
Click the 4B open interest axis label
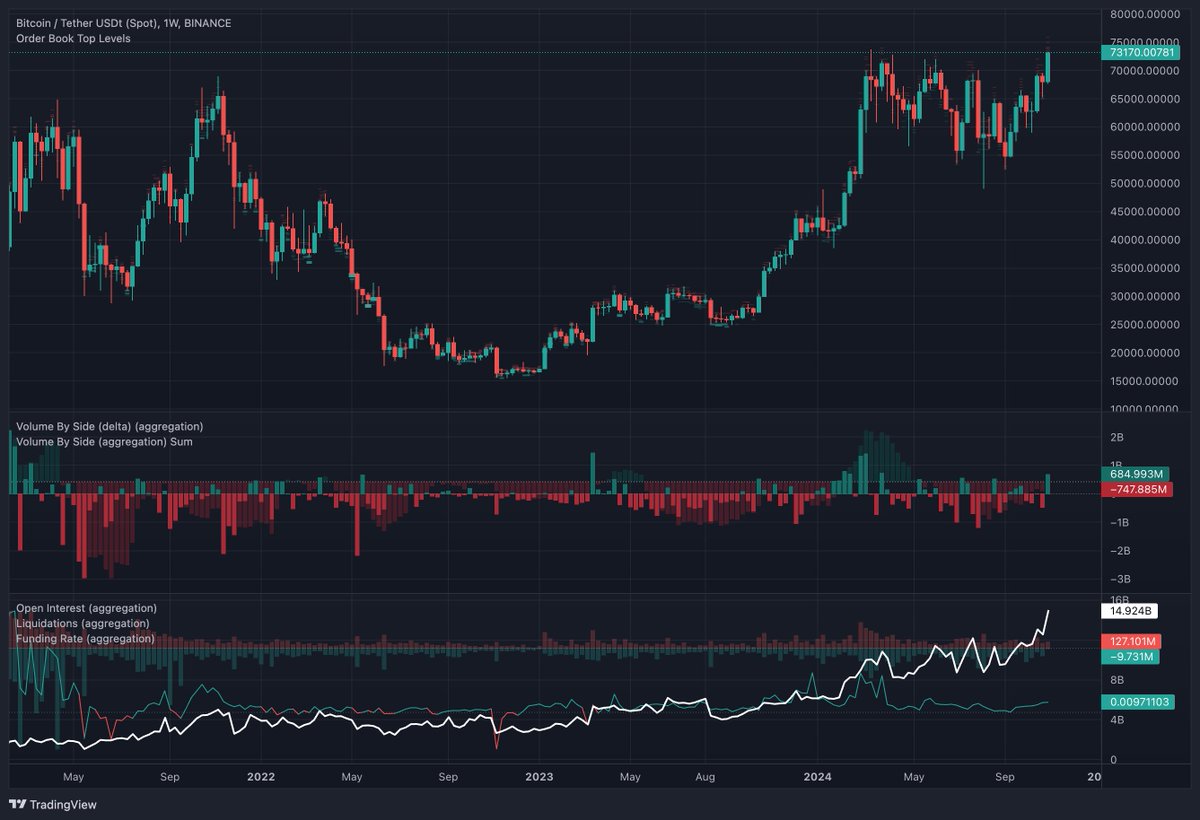click(x=1118, y=720)
